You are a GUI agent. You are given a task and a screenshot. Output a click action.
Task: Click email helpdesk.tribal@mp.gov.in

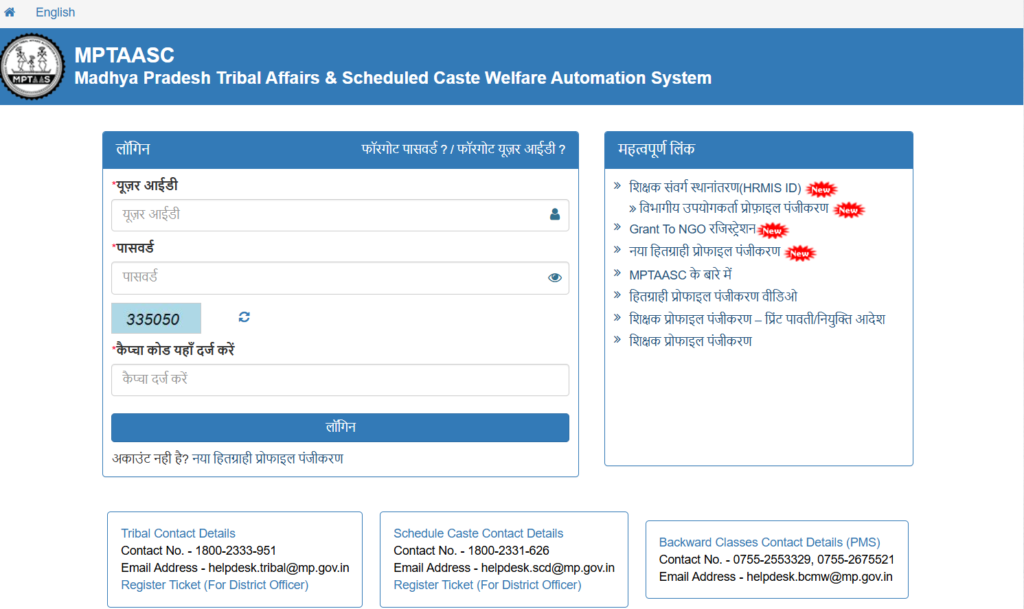click(279, 568)
